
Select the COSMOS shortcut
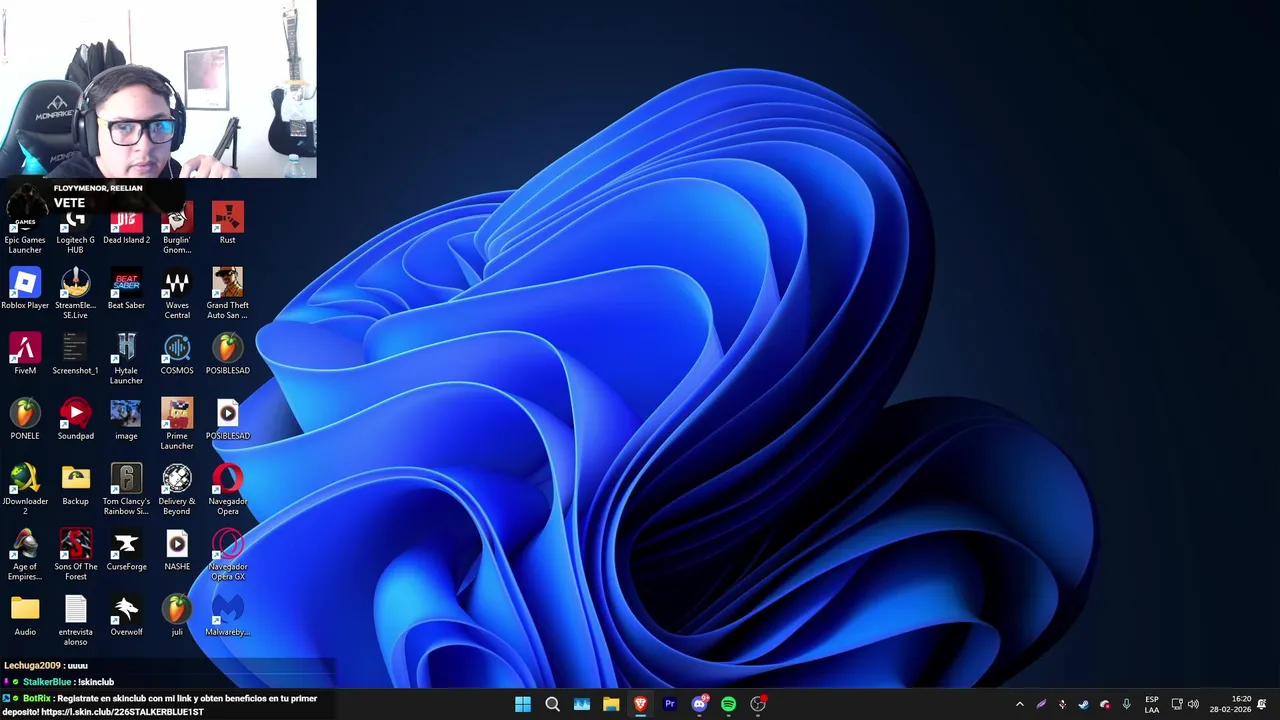click(x=177, y=353)
